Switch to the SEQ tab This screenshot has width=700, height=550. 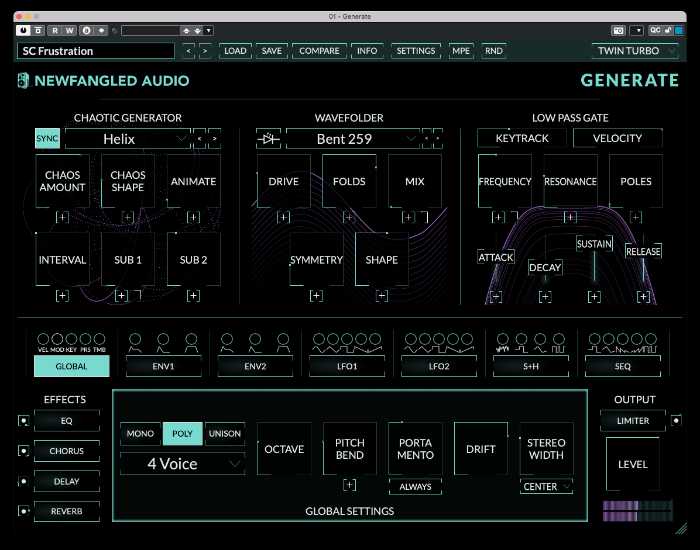pyautogui.click(x=623, y=366)
